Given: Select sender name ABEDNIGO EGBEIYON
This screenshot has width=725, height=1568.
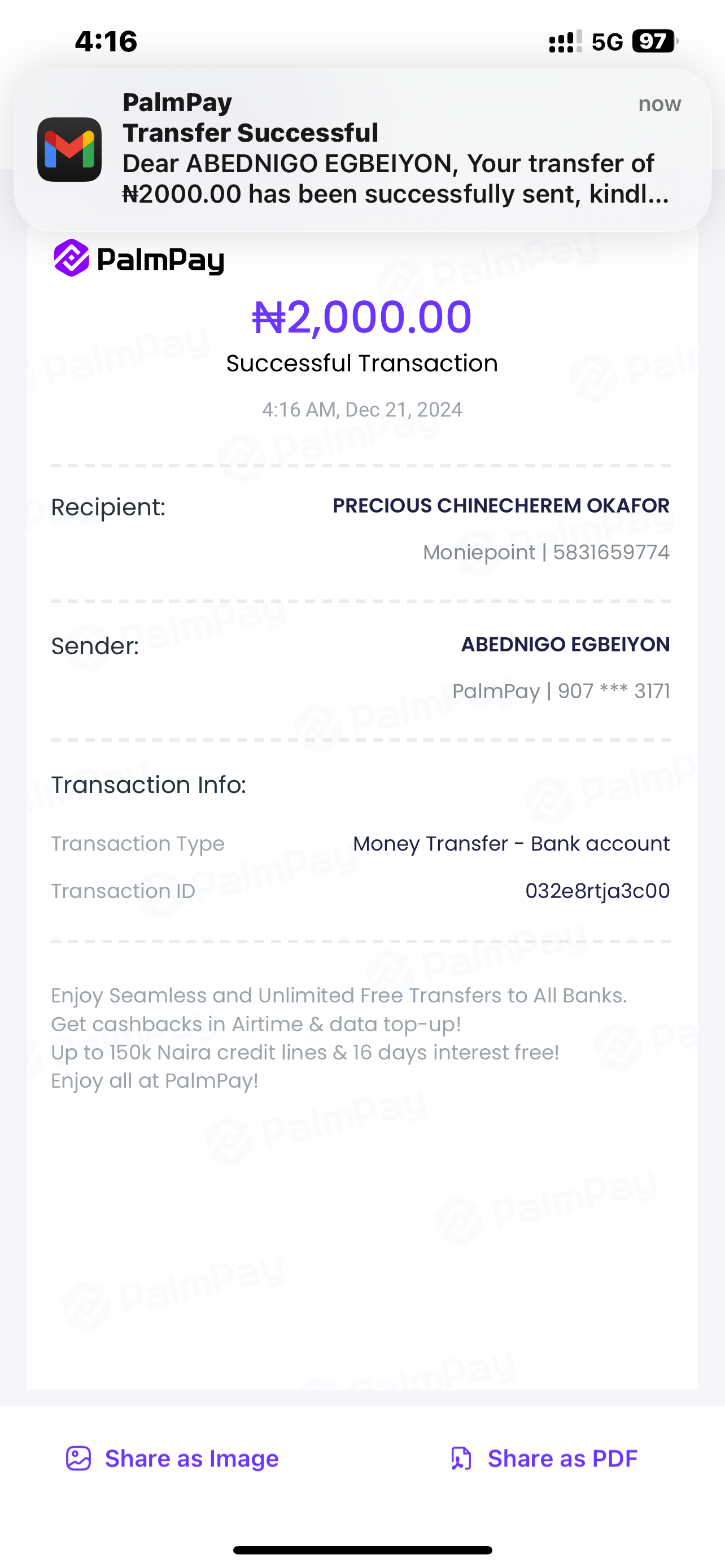Looking at the screenshot, I should click(x=565, y=644).
